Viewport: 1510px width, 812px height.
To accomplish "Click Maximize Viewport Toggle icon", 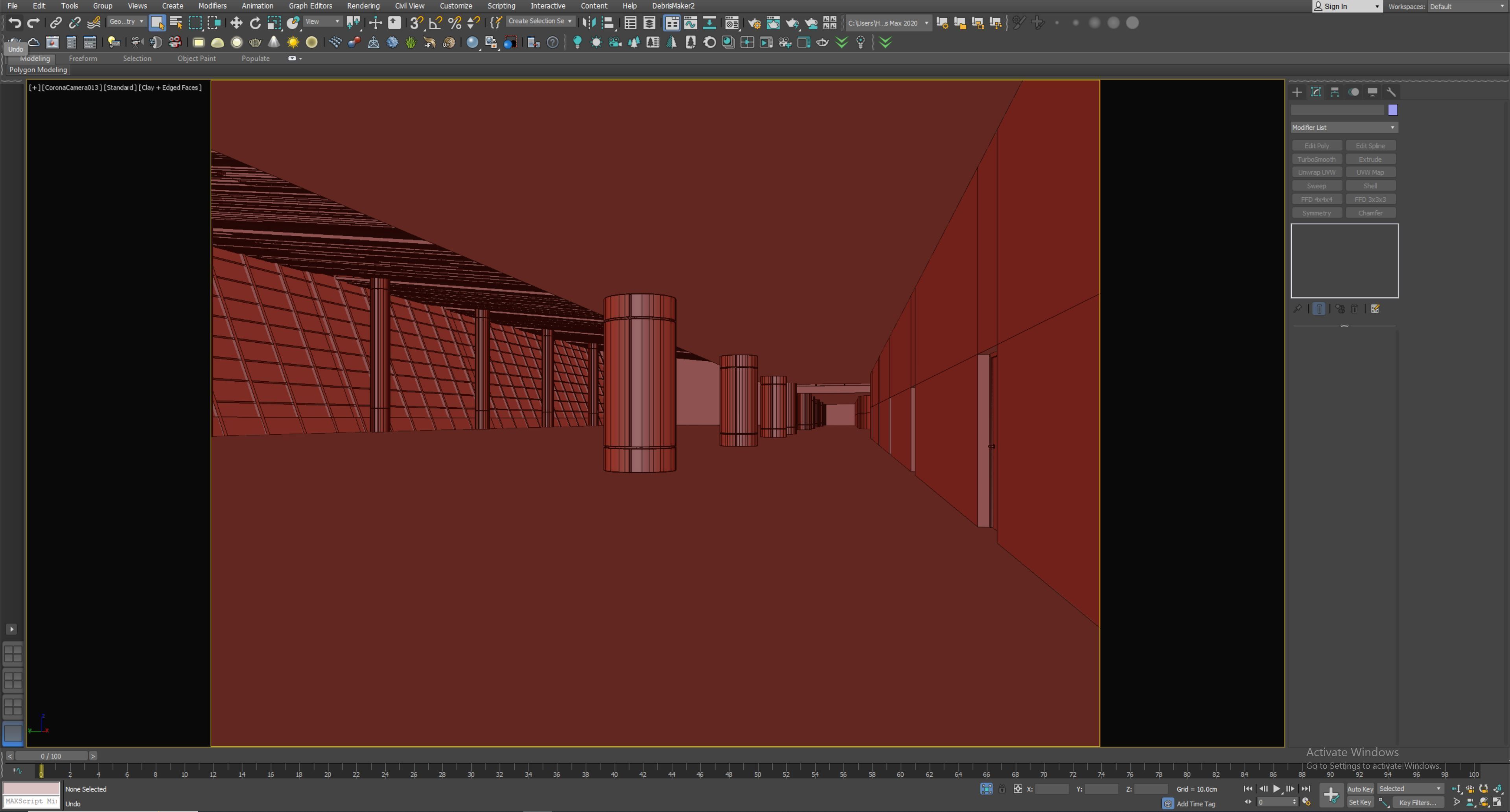I will click(1497, 802).
